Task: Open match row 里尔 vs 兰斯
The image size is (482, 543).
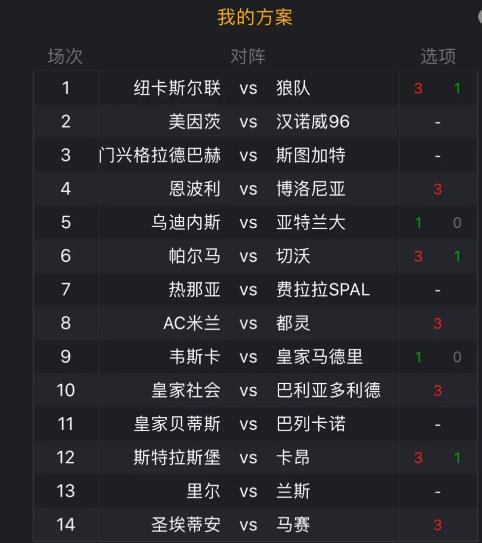Action: coord(256,491)
